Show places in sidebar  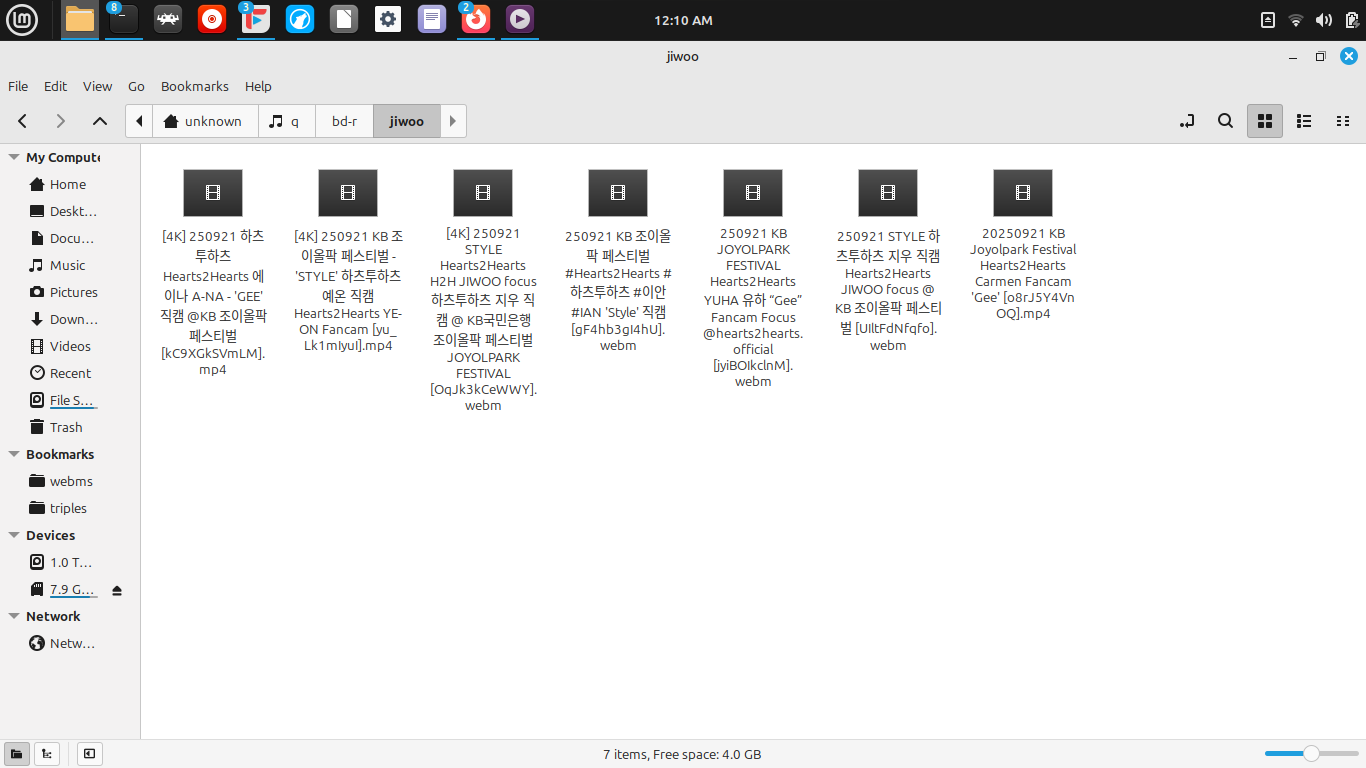pos(17,754)
